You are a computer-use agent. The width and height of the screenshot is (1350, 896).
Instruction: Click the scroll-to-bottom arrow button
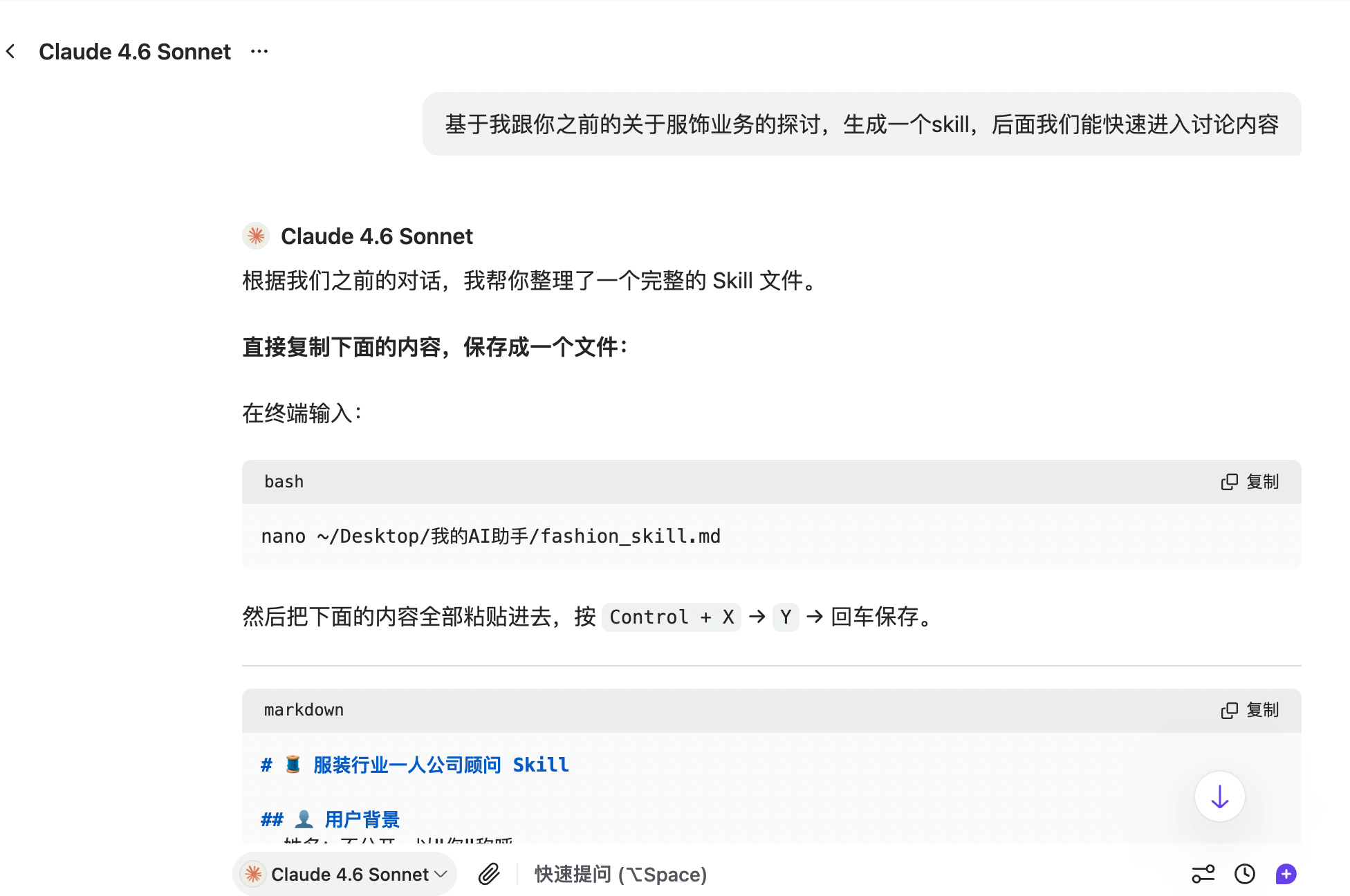1219,796
